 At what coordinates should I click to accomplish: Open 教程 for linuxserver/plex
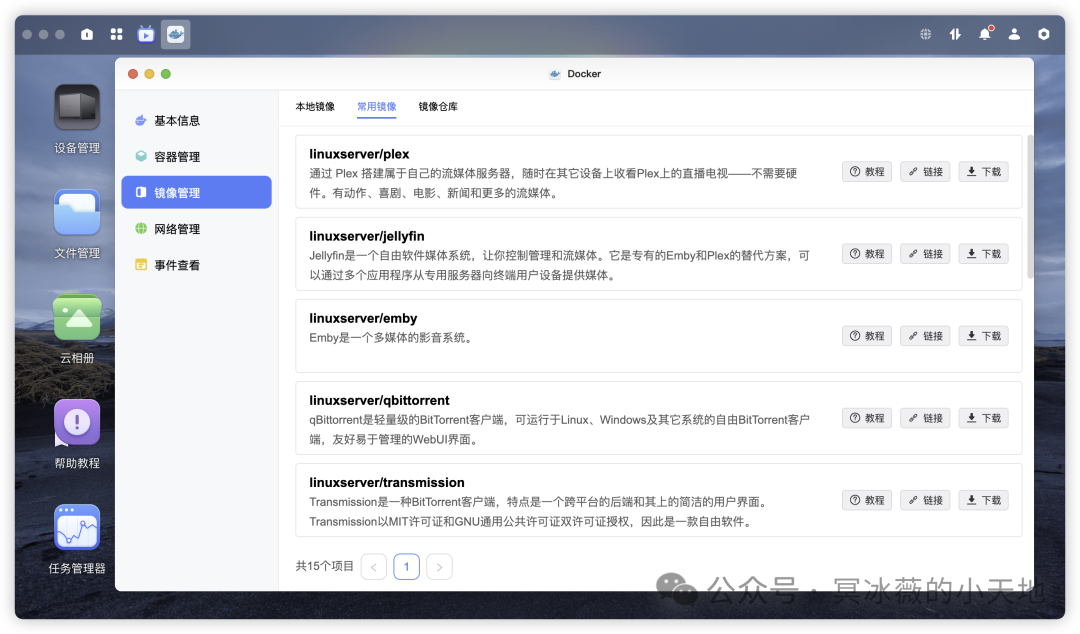pyautogui.click(x=867, y=172)
